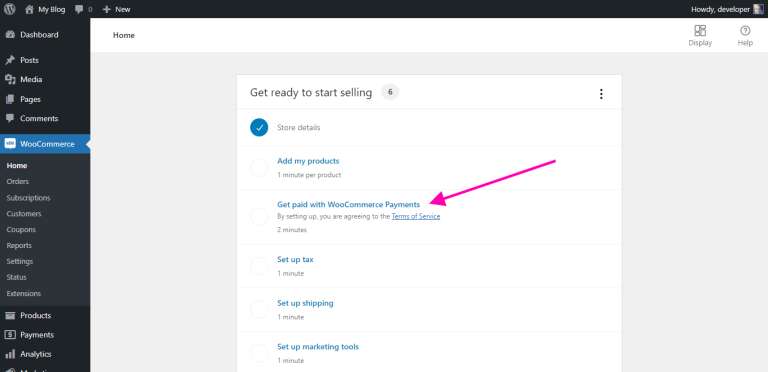
Task: Open the Customers submenu
Action: click(x=24, y=214)
